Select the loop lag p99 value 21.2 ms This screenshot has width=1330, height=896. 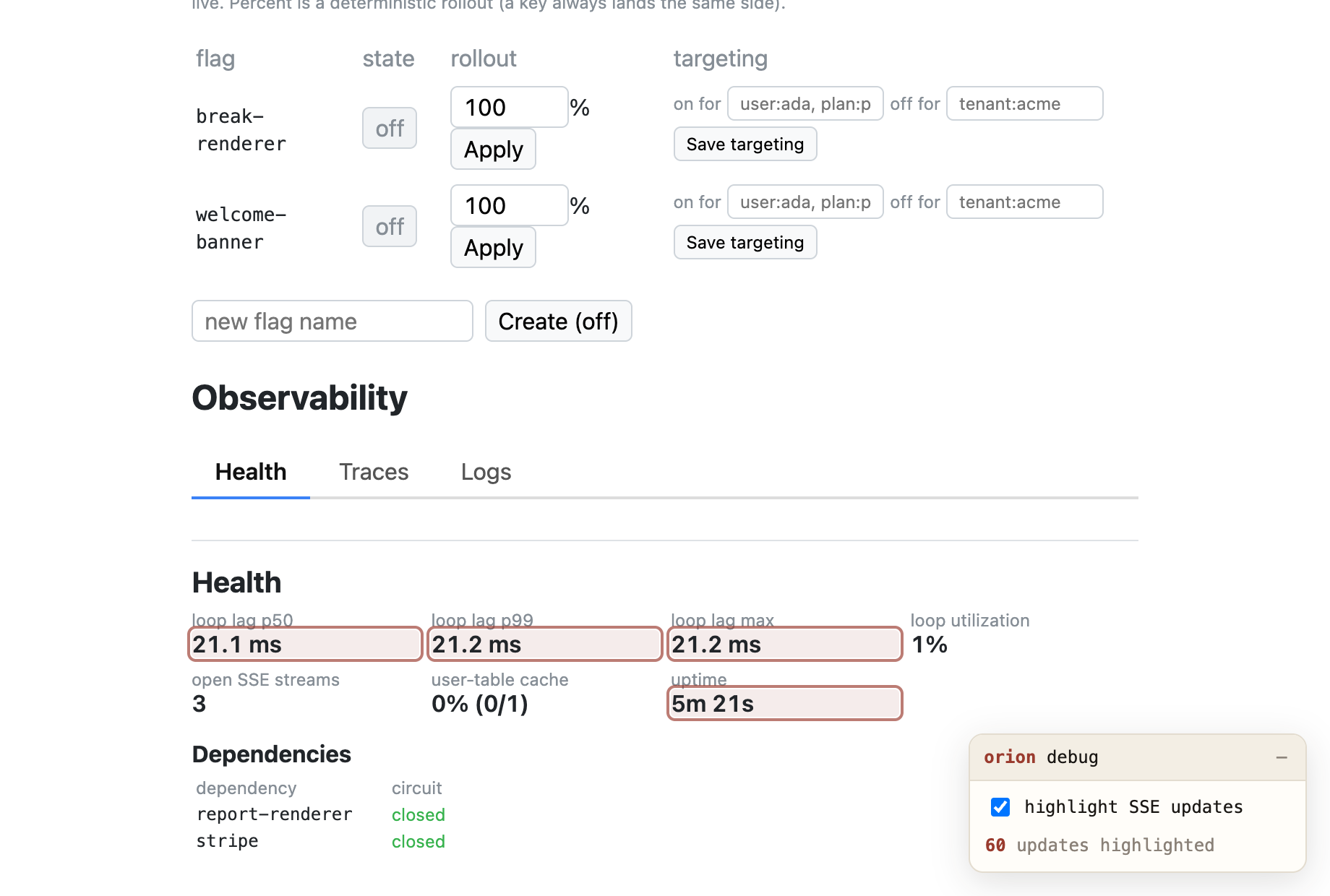pyautogui.click(x=545, y=644)
